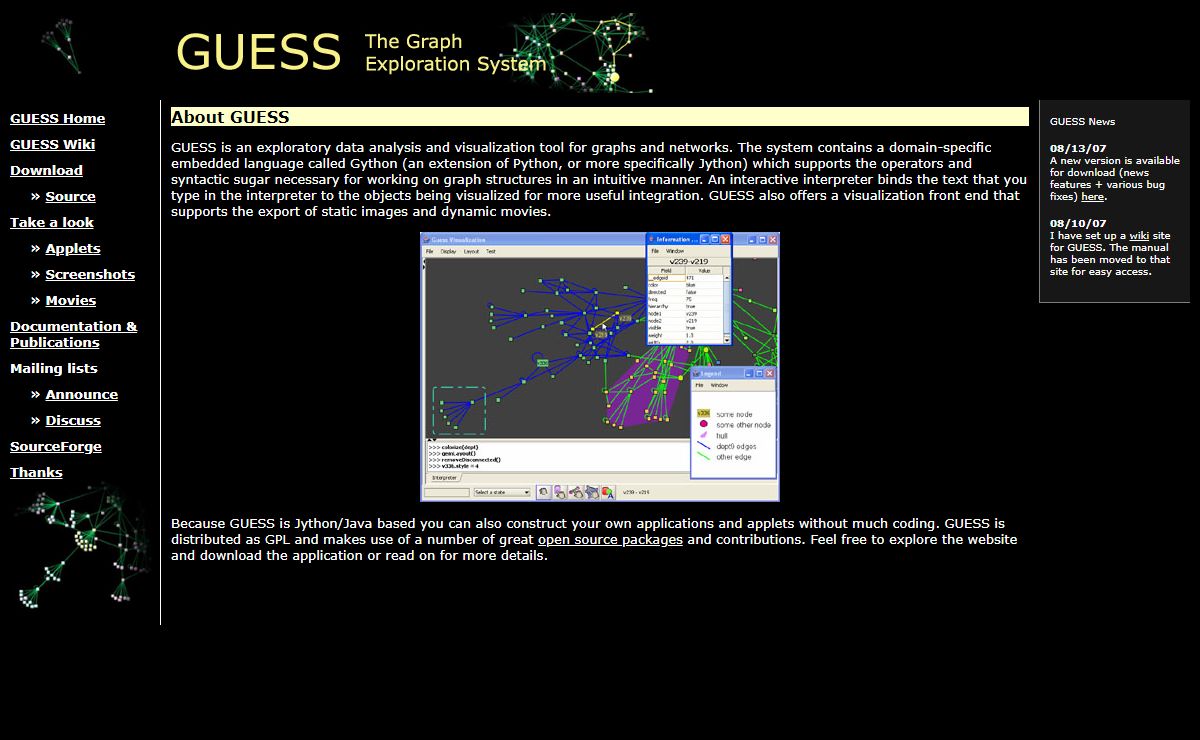1200x740 pixels.
Task: Click the yellow GUESS title logo
Action: [x=258, y=52]
